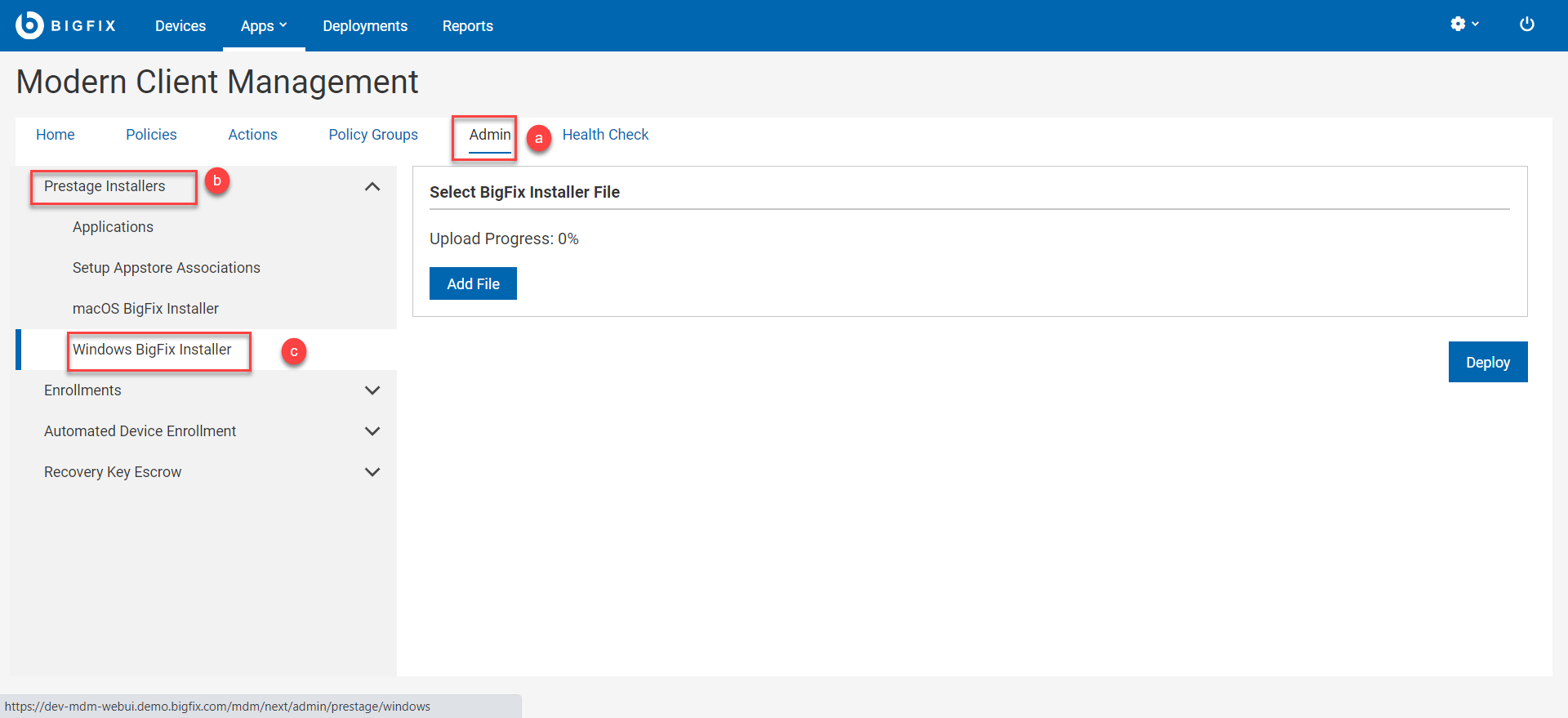1568x718 pixels.
Task: Select Windows BigFix Installer item
Action: coord(152,350)
